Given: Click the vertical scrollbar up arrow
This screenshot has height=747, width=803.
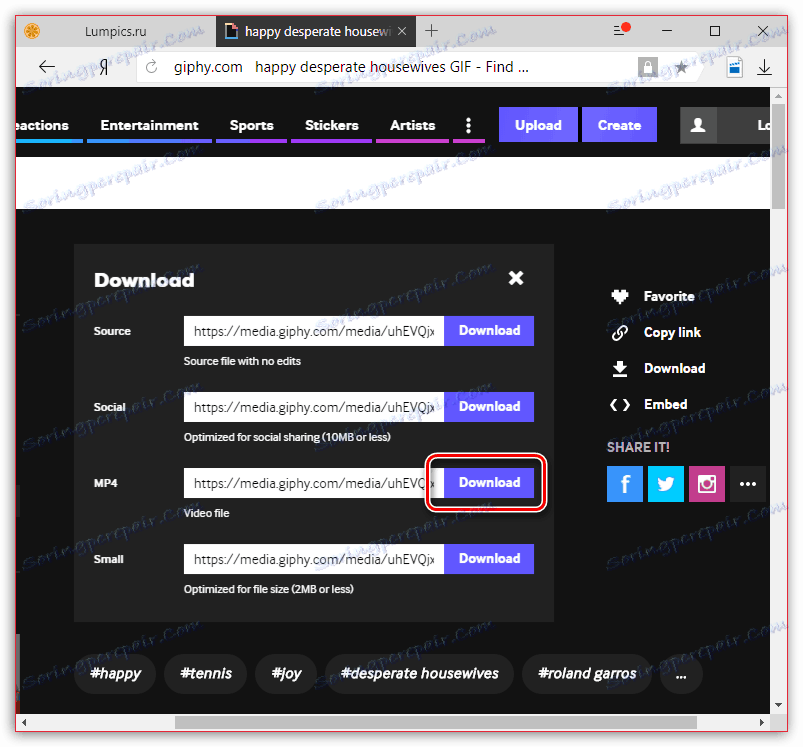Looking at the screenshot, I should tap(778, 96).
